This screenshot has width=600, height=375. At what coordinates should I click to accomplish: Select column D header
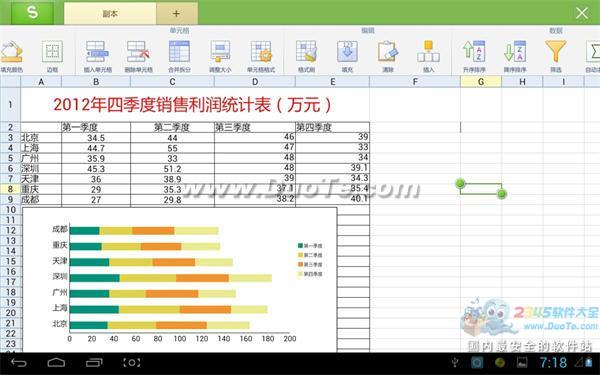point(255,82)
